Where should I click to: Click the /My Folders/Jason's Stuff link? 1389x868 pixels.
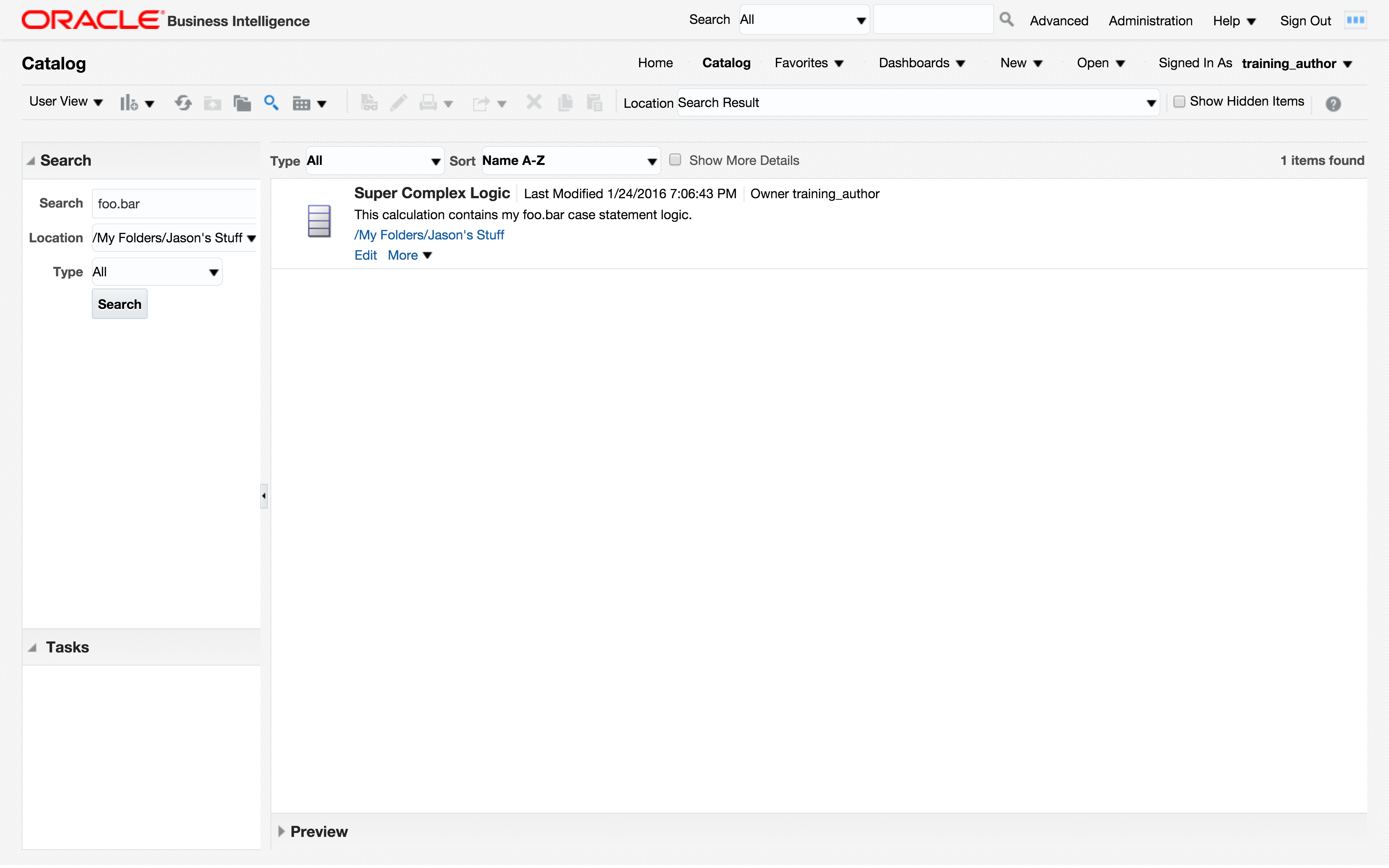click(x=429, y=235)
